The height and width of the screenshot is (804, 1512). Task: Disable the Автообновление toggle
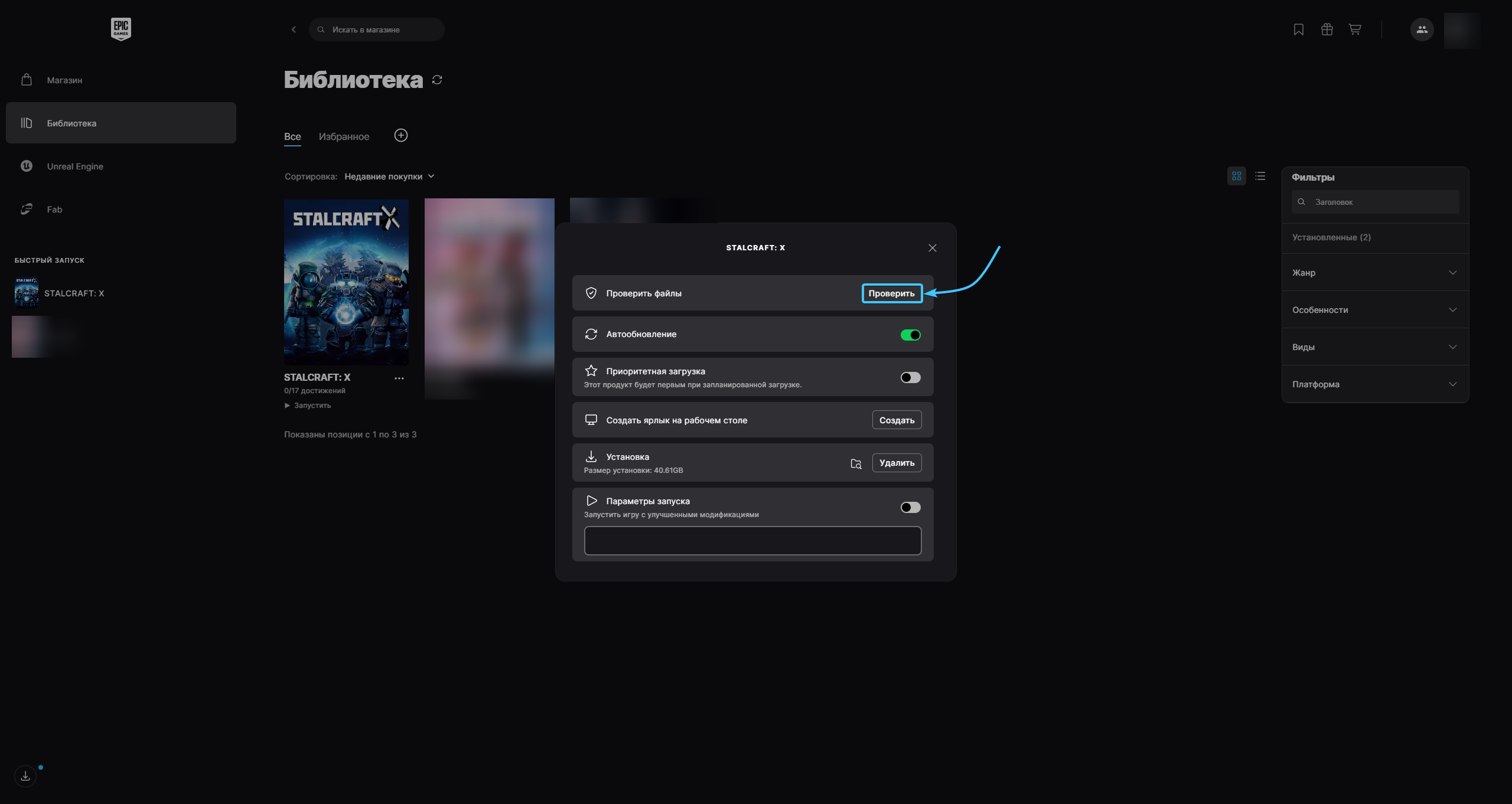[x=910, y=335]
